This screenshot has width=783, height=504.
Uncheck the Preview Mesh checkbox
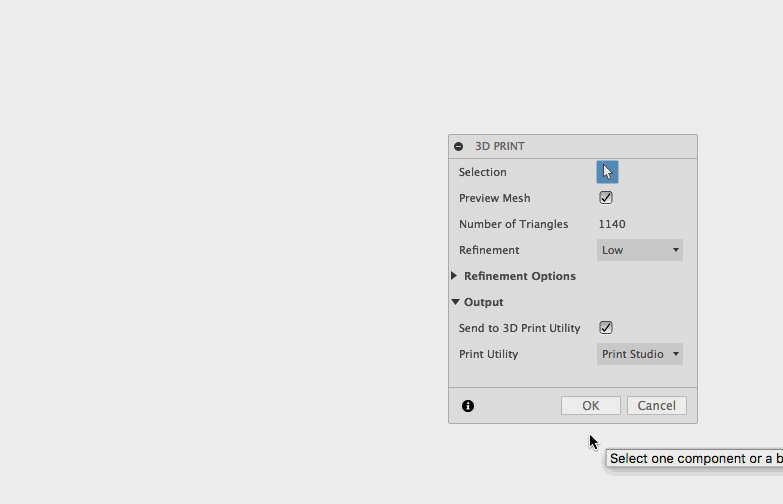(606, 198)
